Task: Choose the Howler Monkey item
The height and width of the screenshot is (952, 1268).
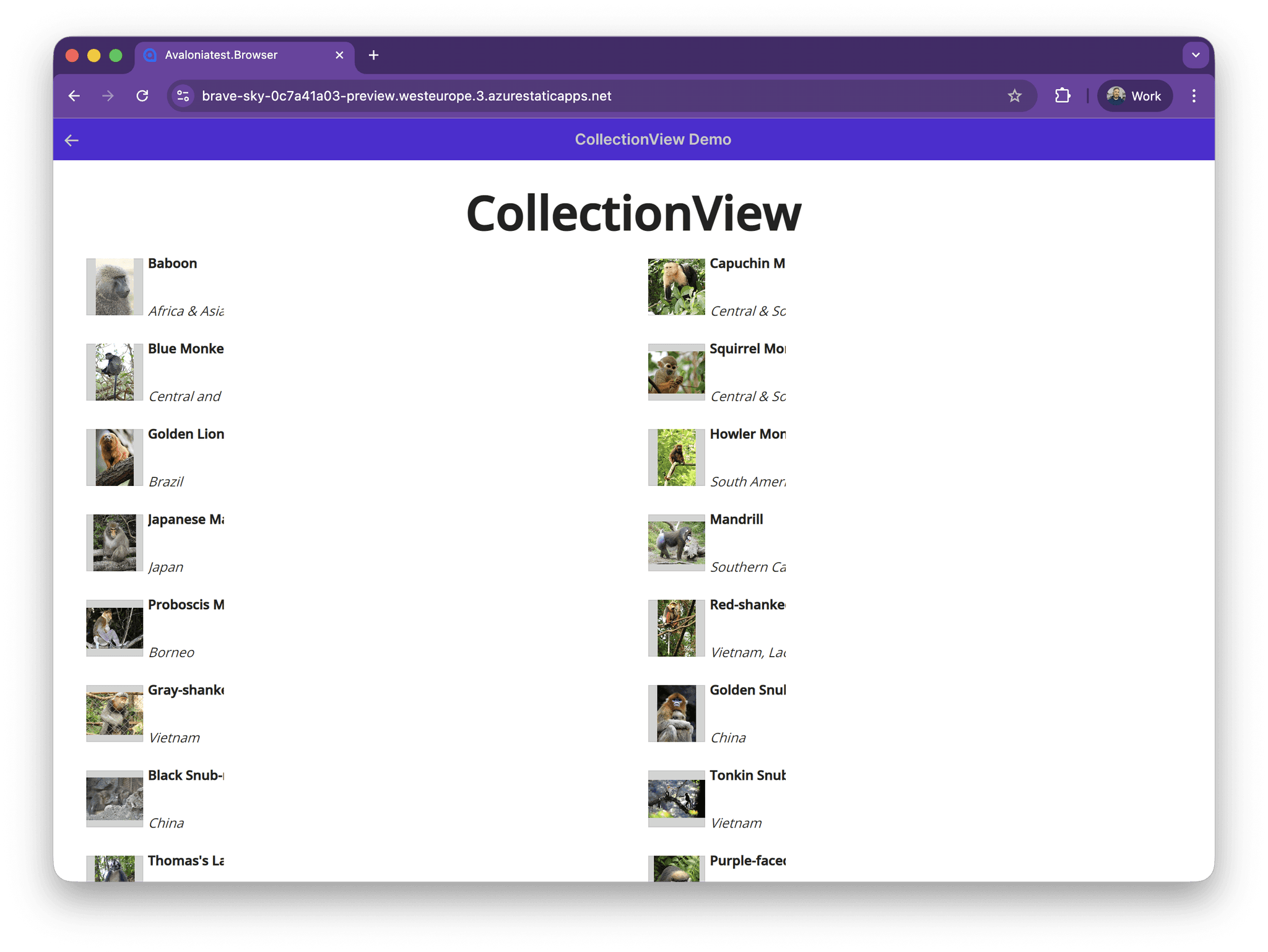Action: coord(747,435)
